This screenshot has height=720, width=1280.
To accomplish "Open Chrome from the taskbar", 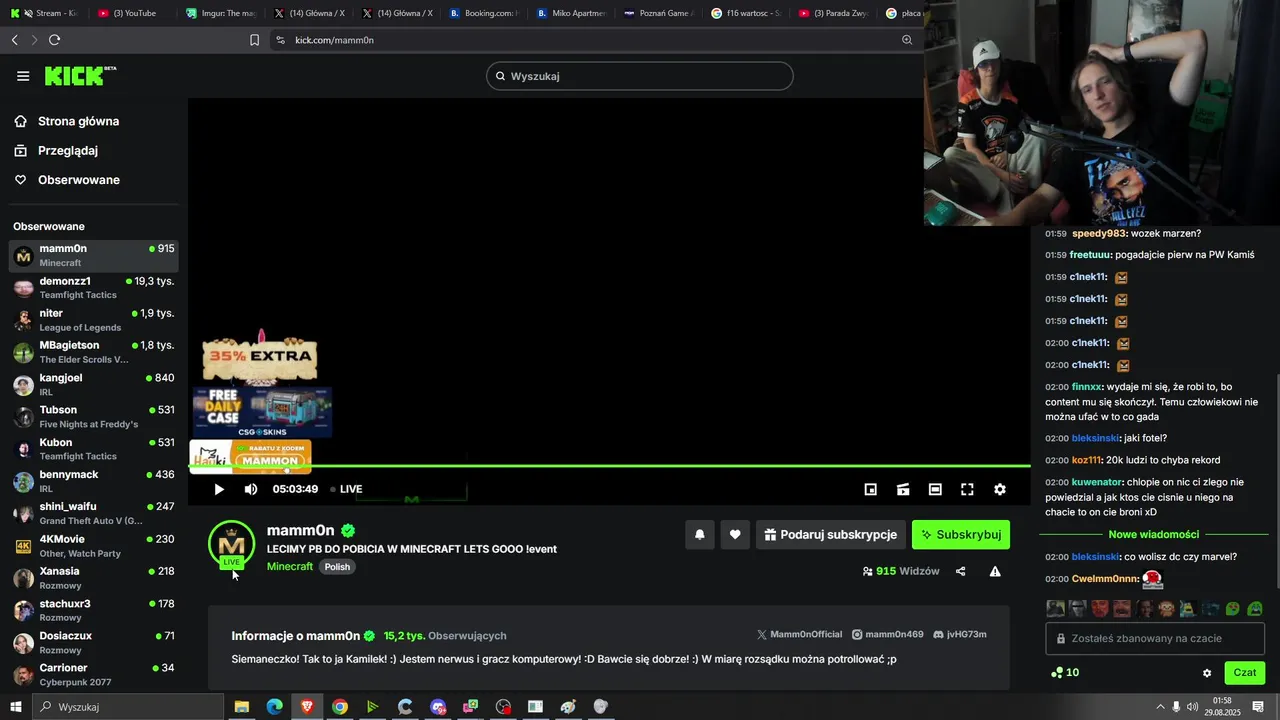I will pyautogui.click(x=340, y=707).
